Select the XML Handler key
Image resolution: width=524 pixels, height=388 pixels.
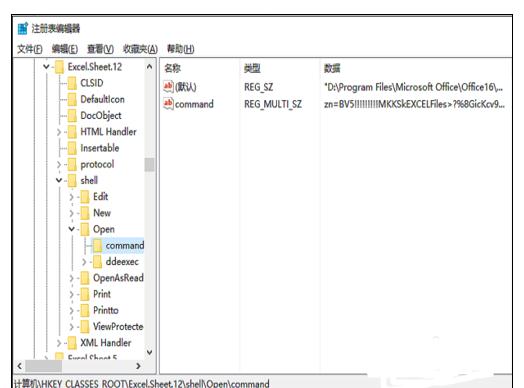click(x=106, y=343)
